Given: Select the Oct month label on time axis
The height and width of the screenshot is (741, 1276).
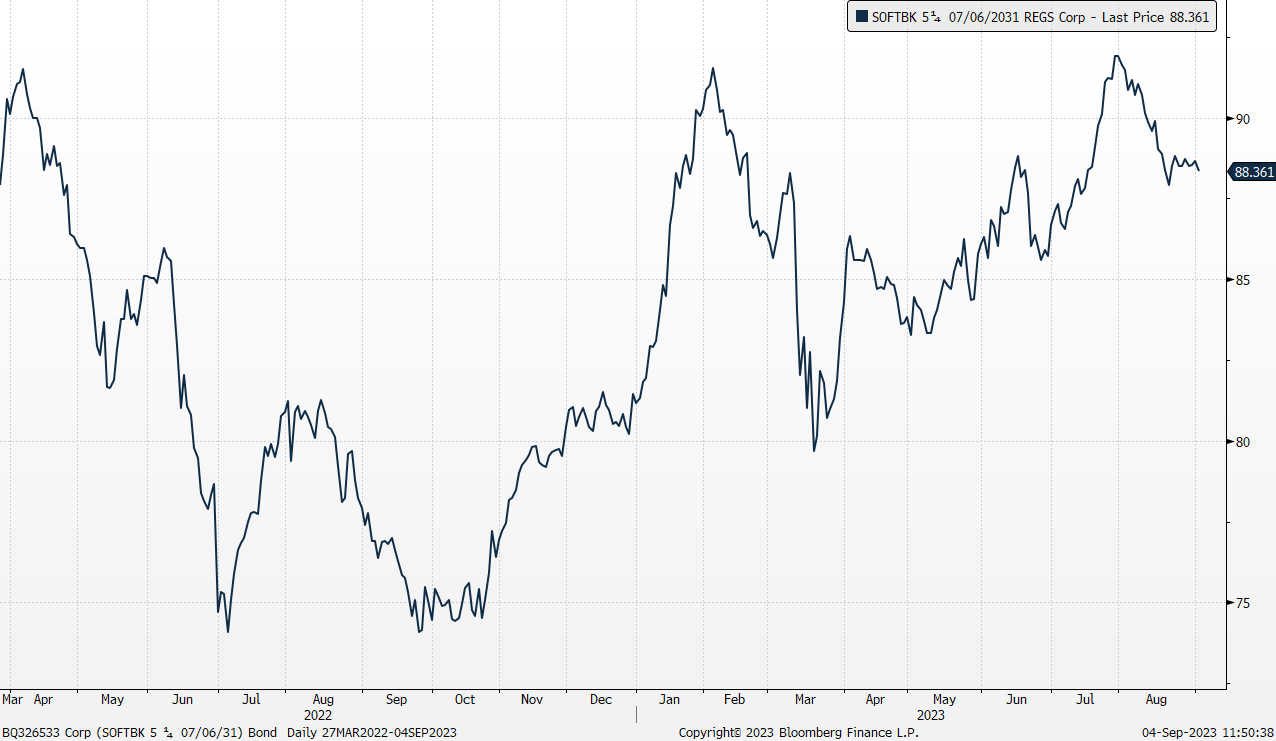Looking at the screenshot, I should pos(465,700).
